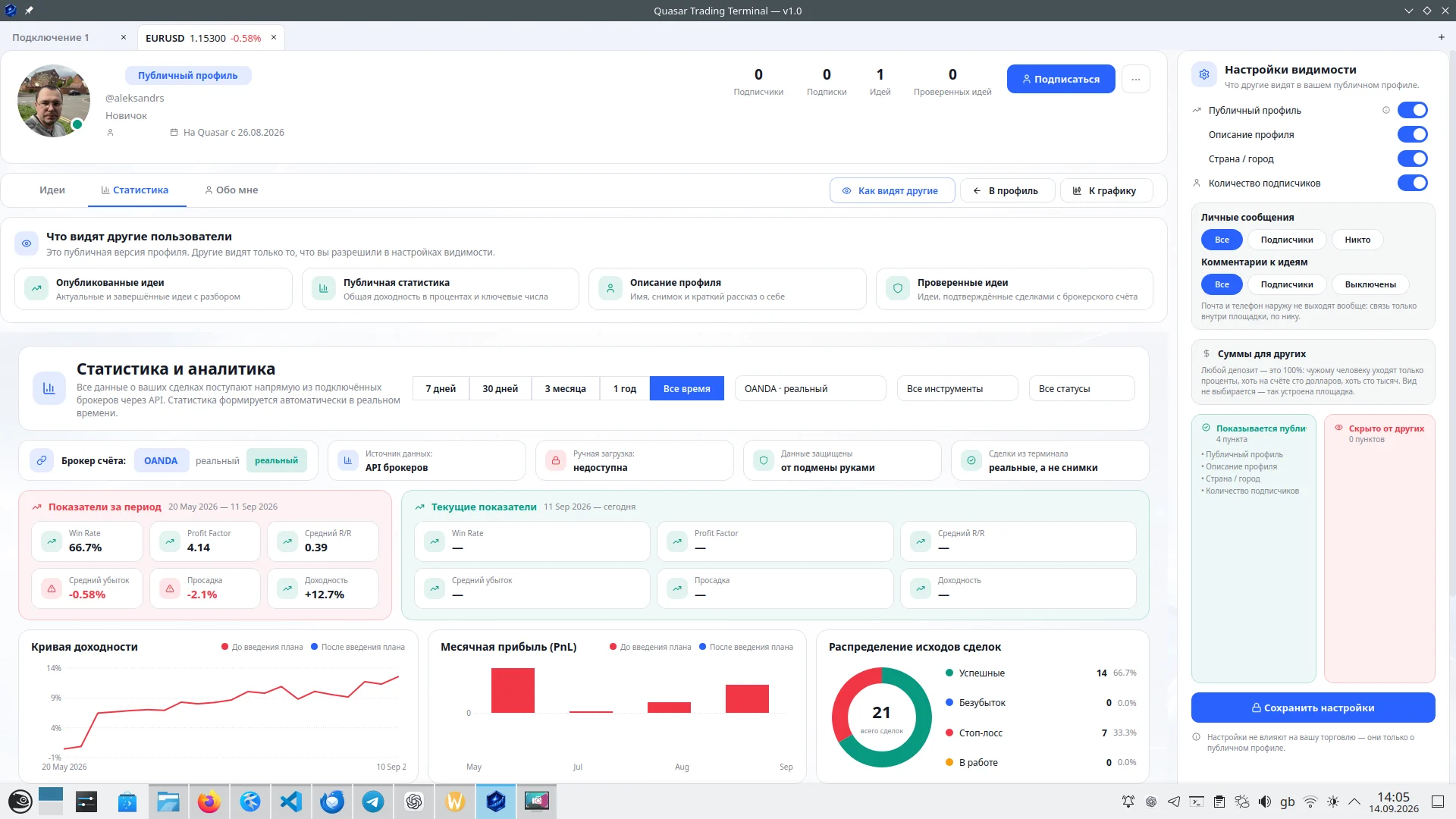Click the info icon next to 'Публичный профиль' setting

[x=1386, y=110]
